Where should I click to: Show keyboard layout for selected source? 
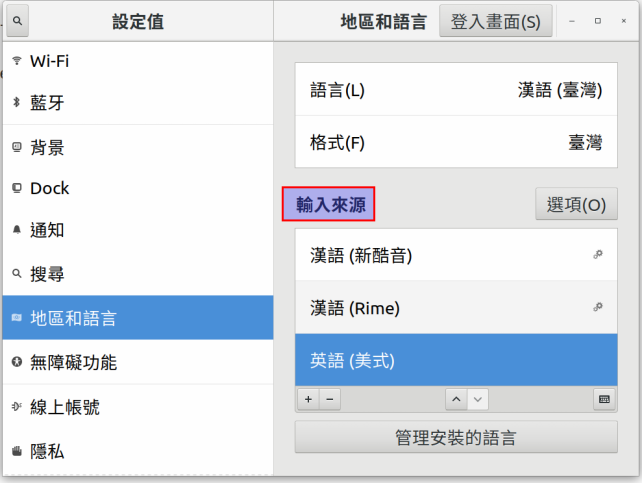604,399
